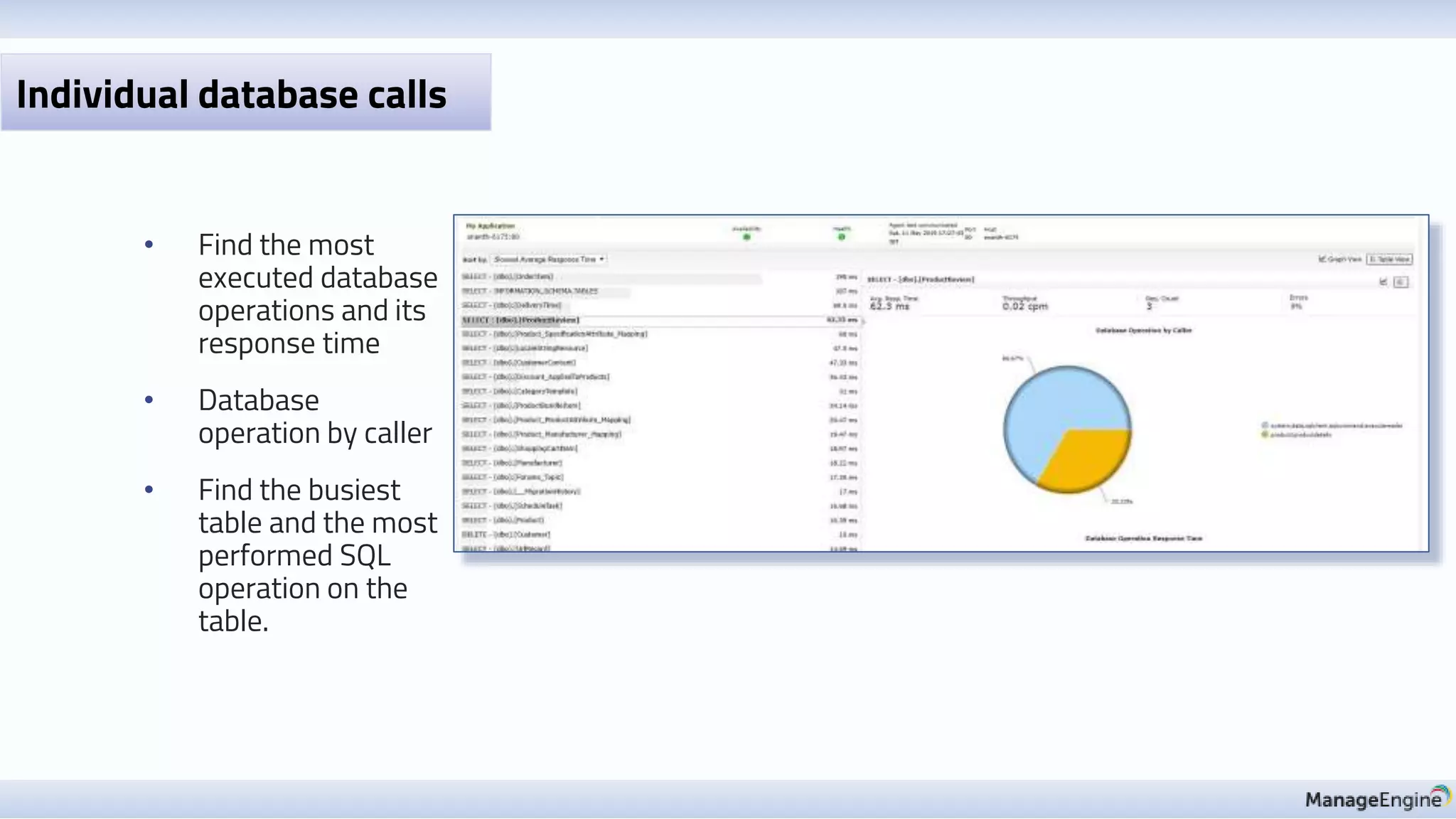The width and height of the screenshot is (1456, 819).
Task: Open the Sort by Slowest Average Response Time dropdown
Action: click(550, 259)
